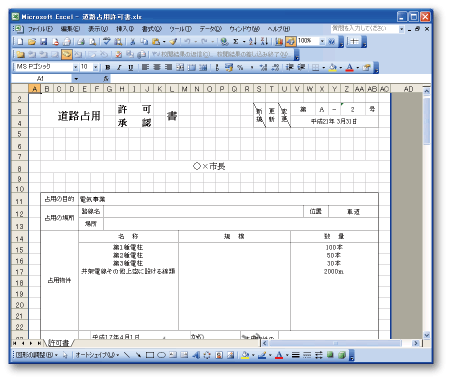
Task: Open a file with the folder icon
Action: pyautogui.click(x=32, y=42)
